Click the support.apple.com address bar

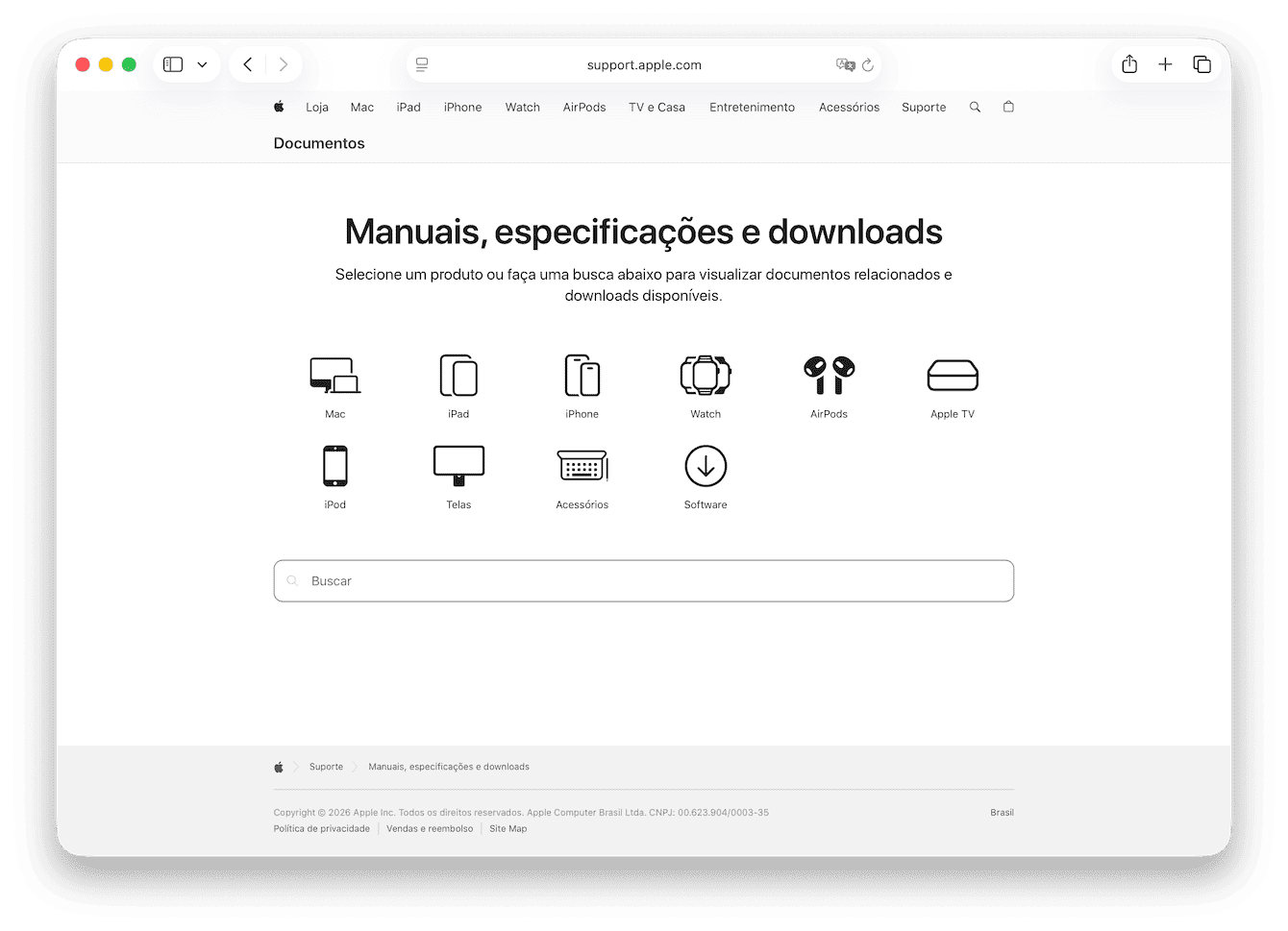[x=644, y=64]
